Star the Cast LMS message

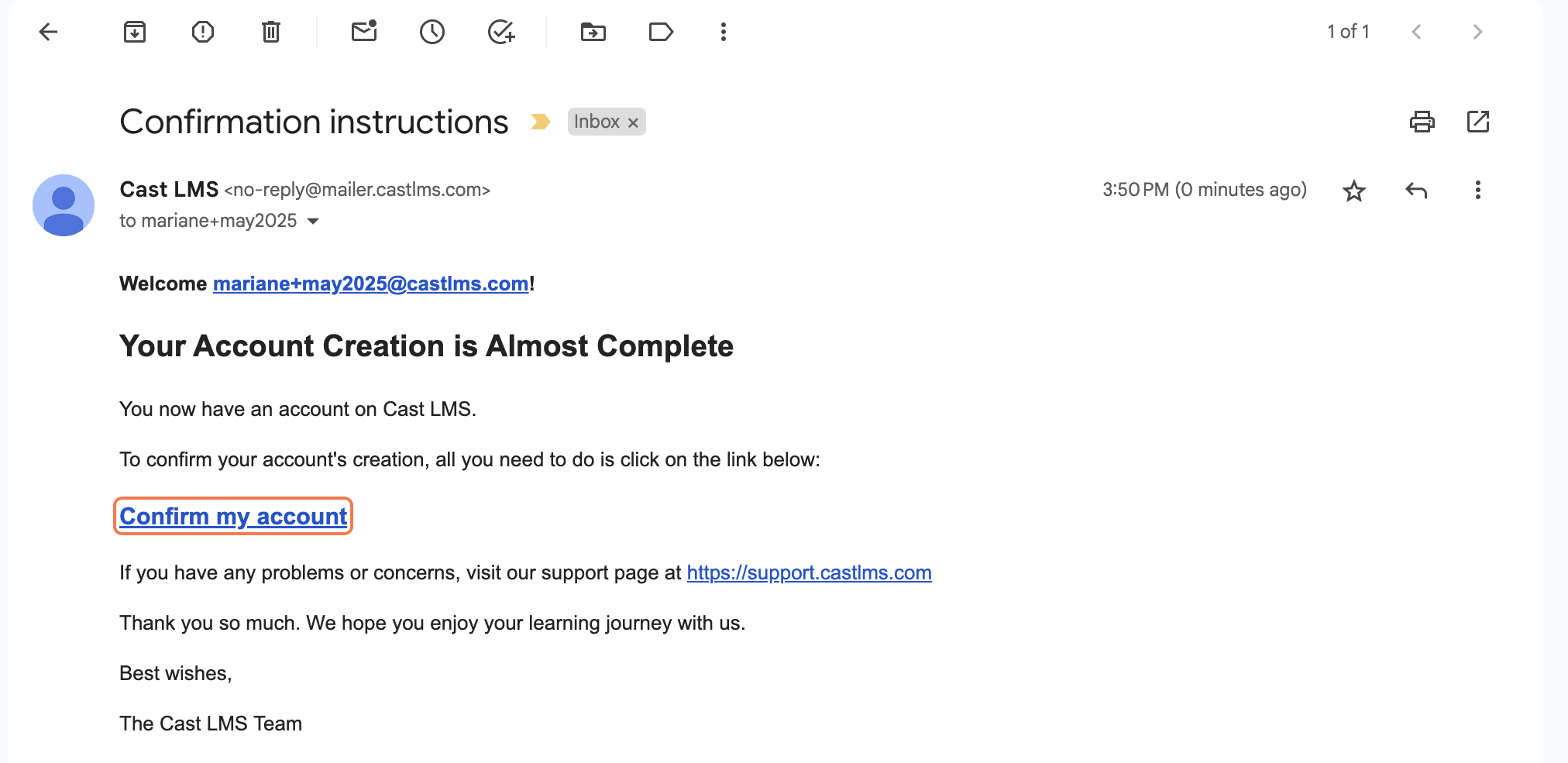point(1354,191)
